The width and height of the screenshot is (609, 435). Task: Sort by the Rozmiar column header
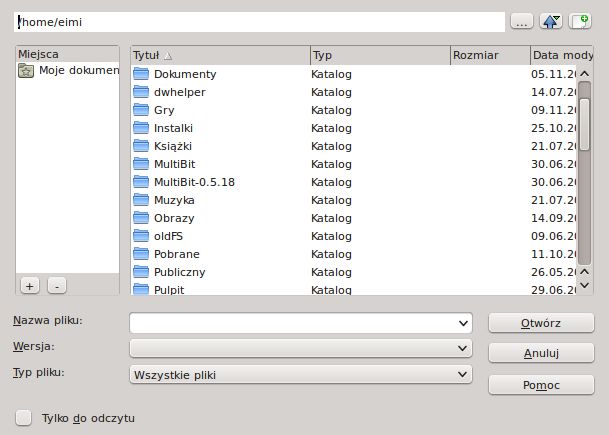coord(490,55)
